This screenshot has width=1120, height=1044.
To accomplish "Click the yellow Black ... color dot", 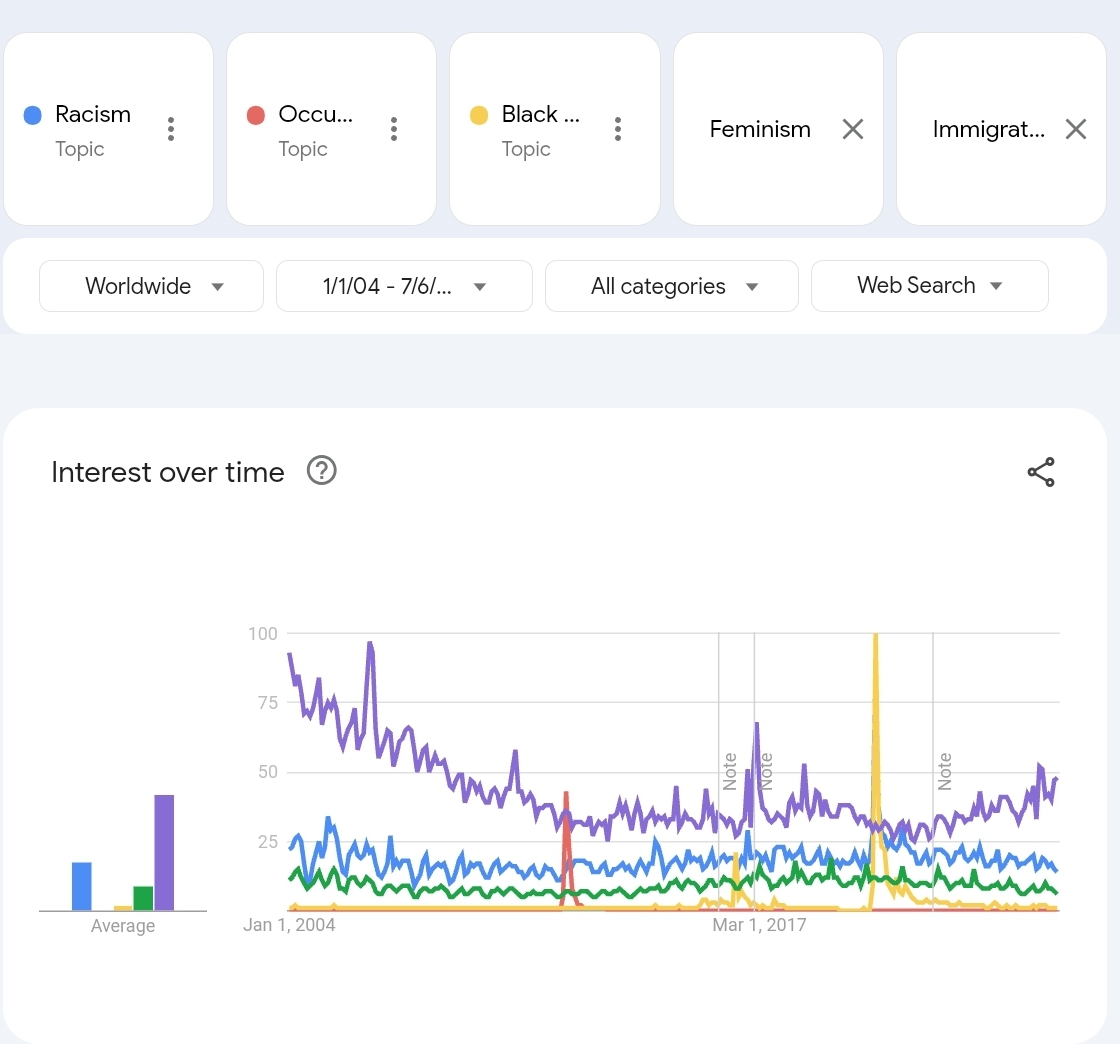I will (479, 115).
